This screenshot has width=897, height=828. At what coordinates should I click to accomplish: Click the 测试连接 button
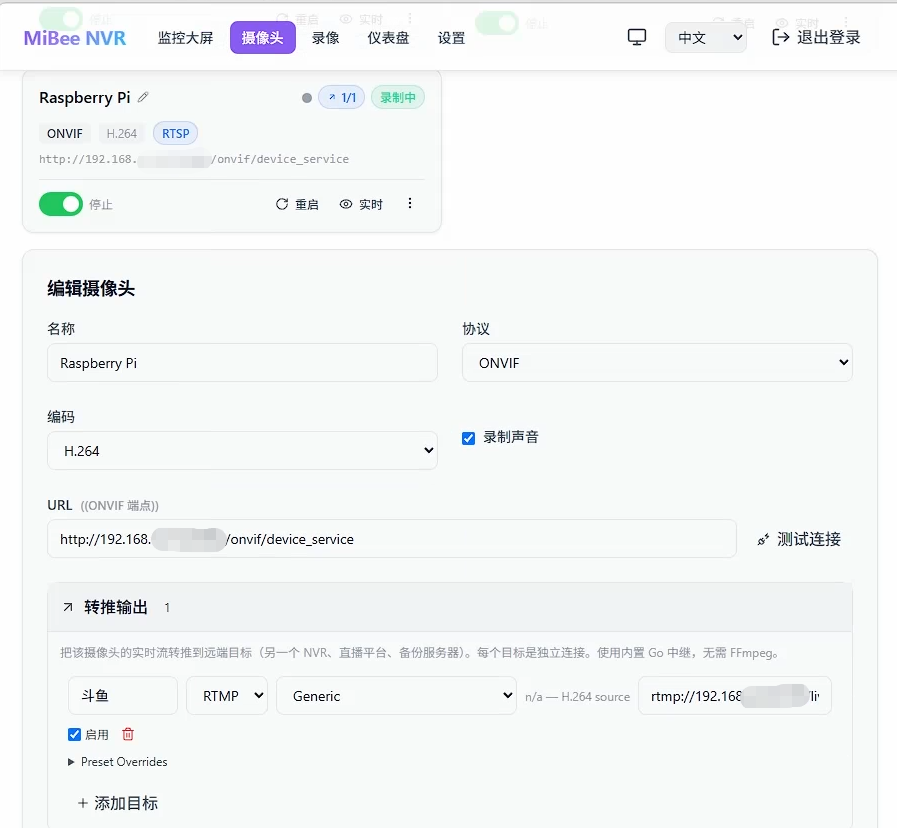click(x=800, y=539)
